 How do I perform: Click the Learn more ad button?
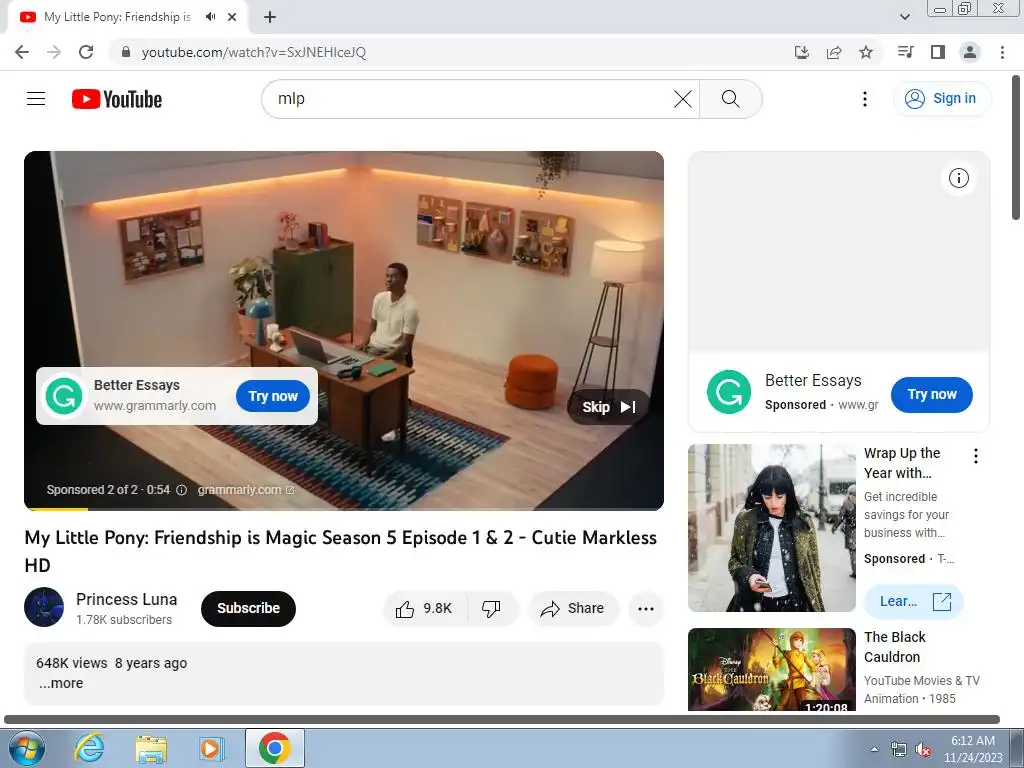click(914, 601)
